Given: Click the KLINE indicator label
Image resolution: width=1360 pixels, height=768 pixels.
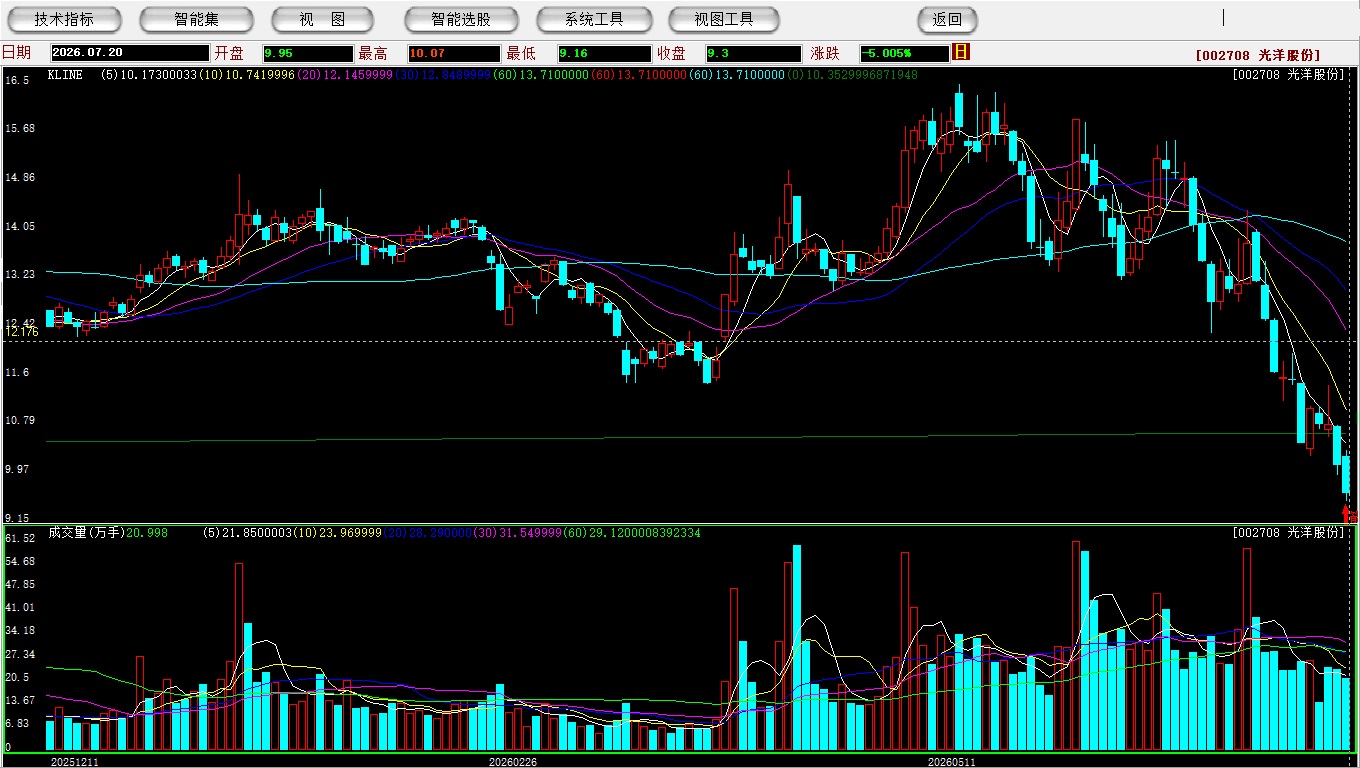Looking at the screenshot, I should point(65,75).
